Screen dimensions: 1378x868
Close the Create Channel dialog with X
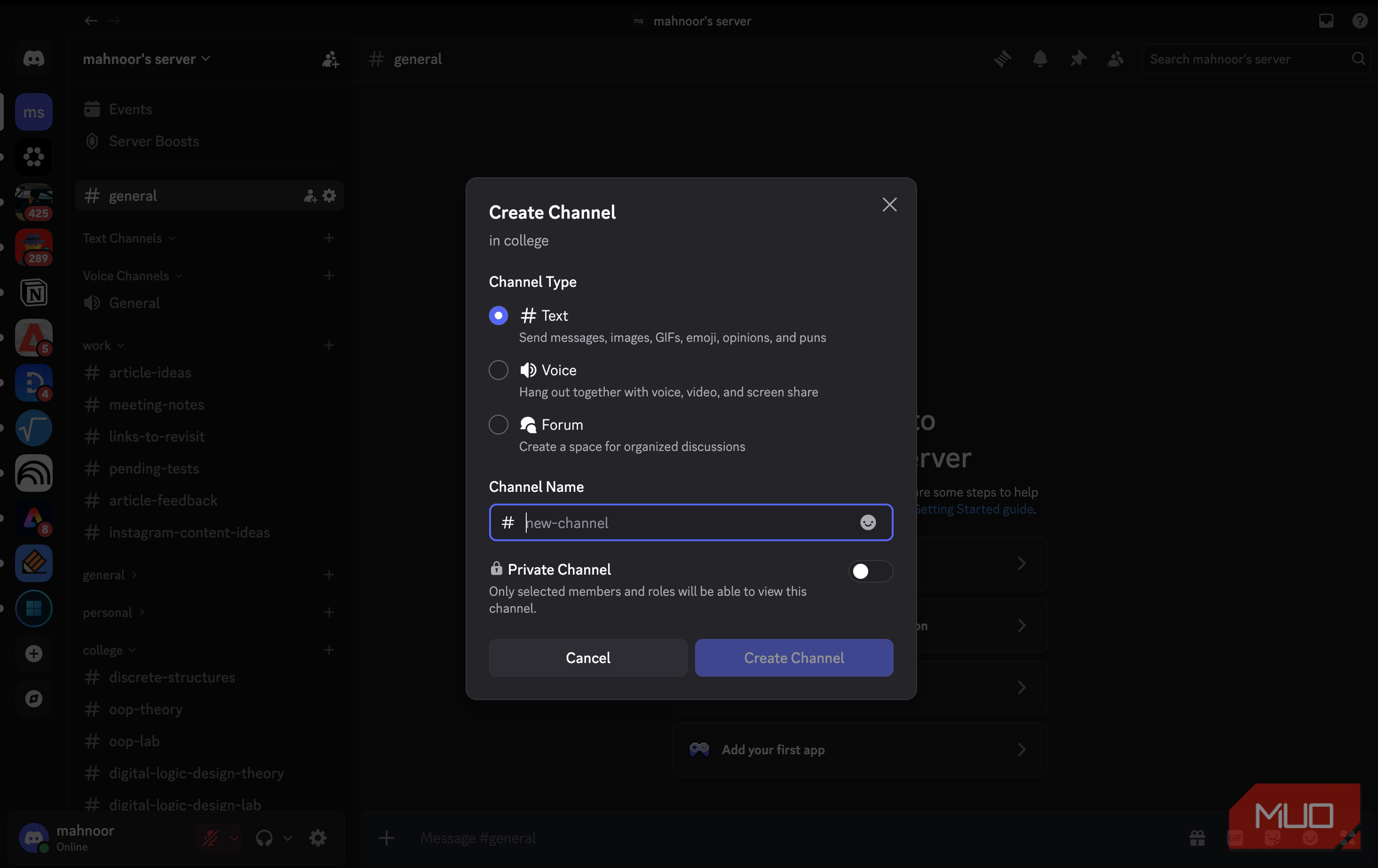coord(889,205)
